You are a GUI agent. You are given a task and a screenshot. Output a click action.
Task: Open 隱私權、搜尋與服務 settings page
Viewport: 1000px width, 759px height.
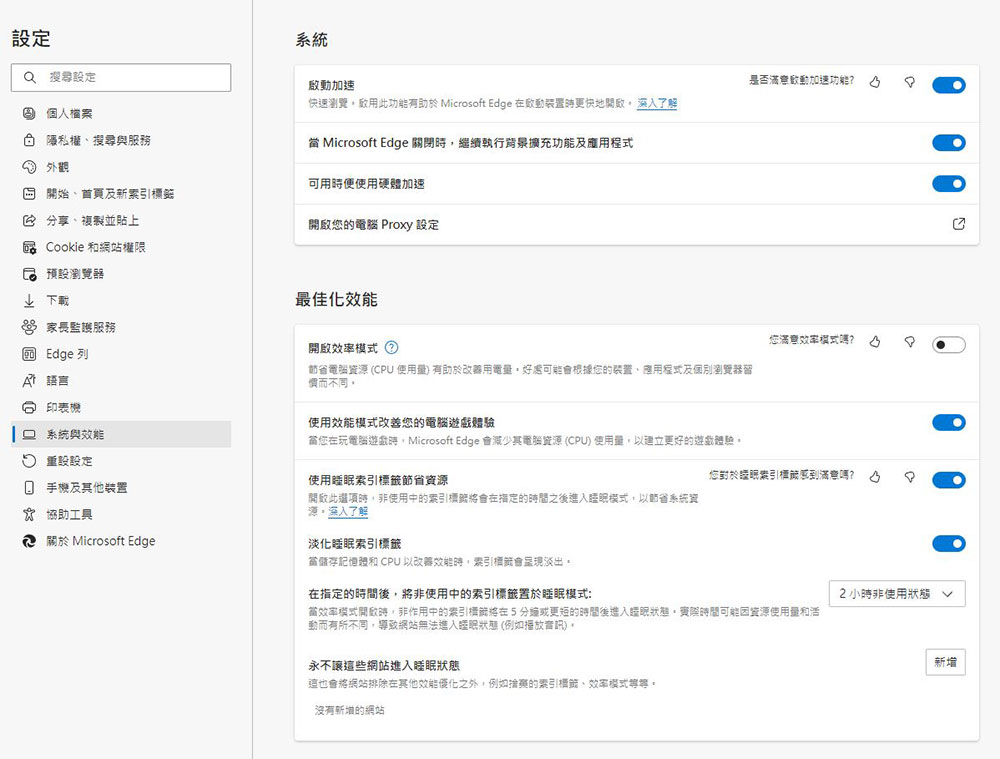(x=98, y=140)
